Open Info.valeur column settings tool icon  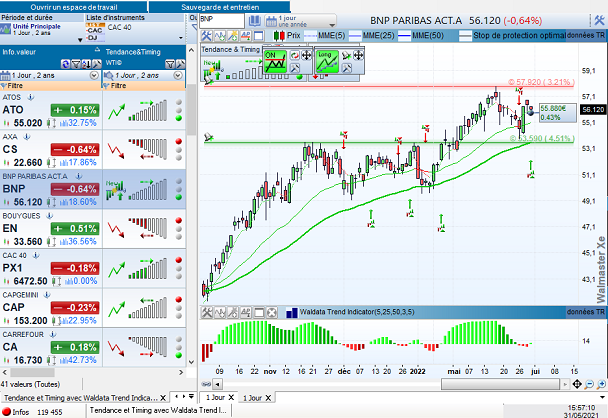coord(96,64)
